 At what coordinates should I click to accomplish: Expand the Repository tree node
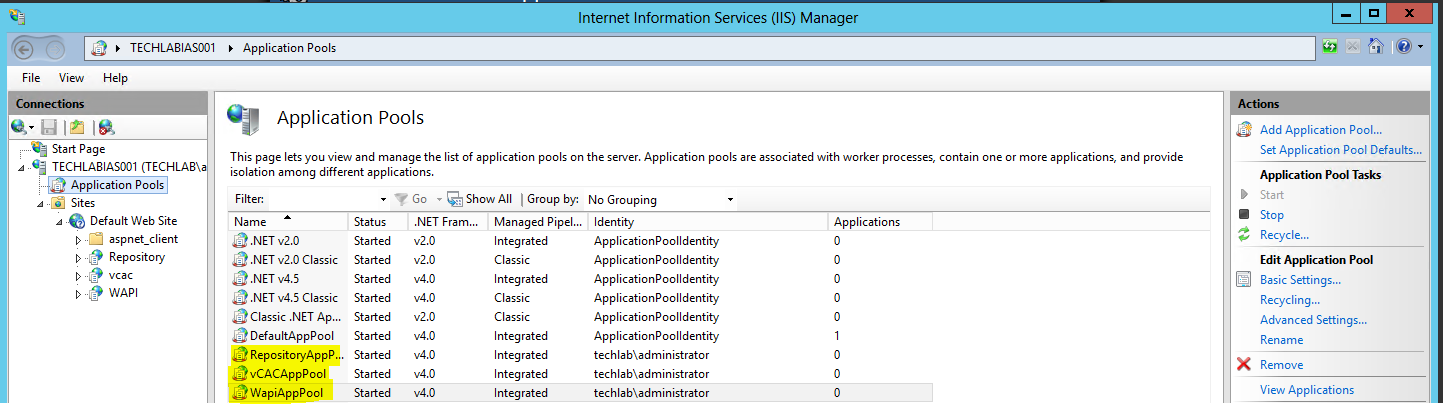(x=78, y=257)
